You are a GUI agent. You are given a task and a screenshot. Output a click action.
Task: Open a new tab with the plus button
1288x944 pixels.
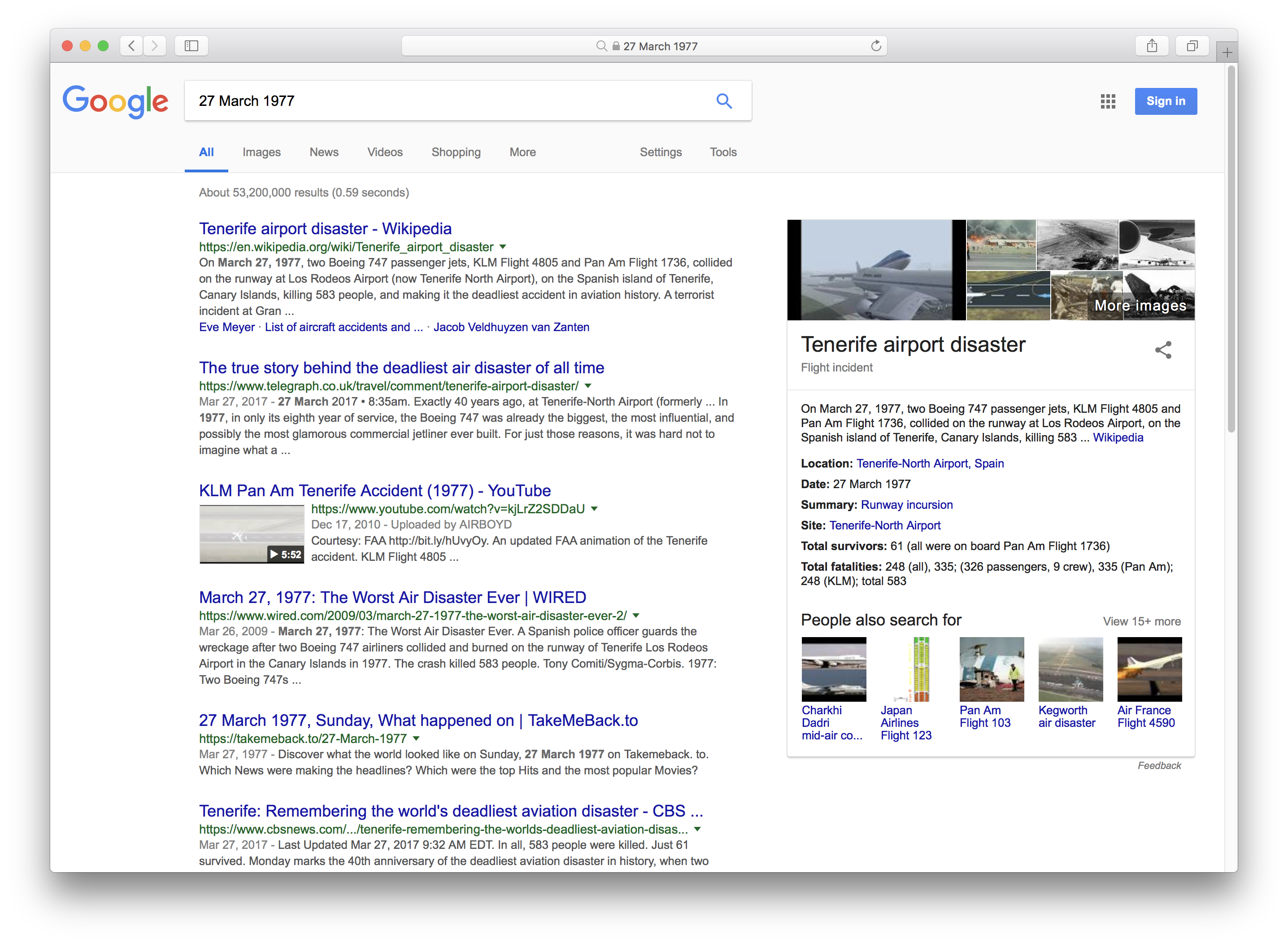click(1227, 53)
